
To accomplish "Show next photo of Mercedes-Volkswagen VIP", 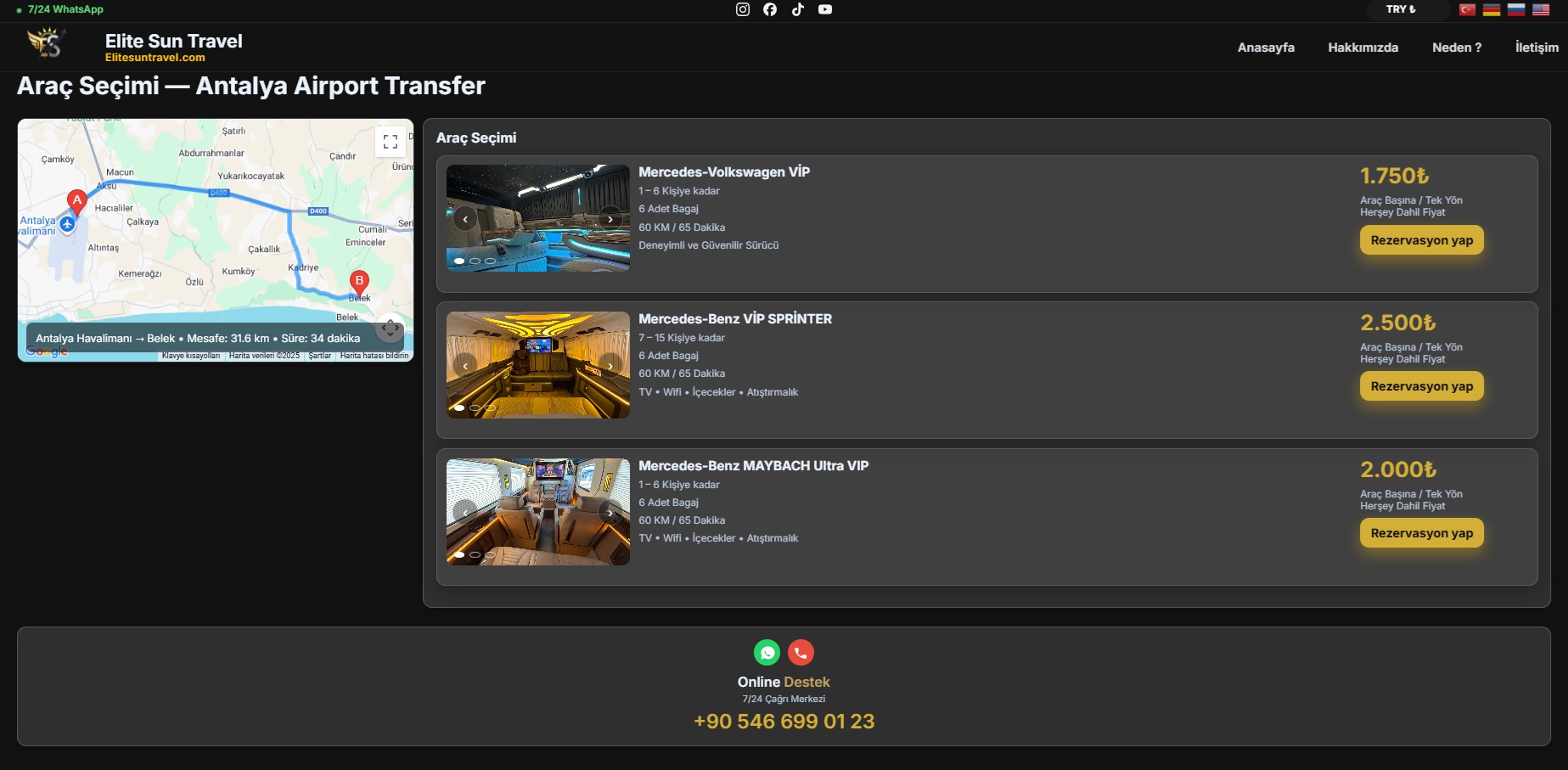I will (610, 219).
